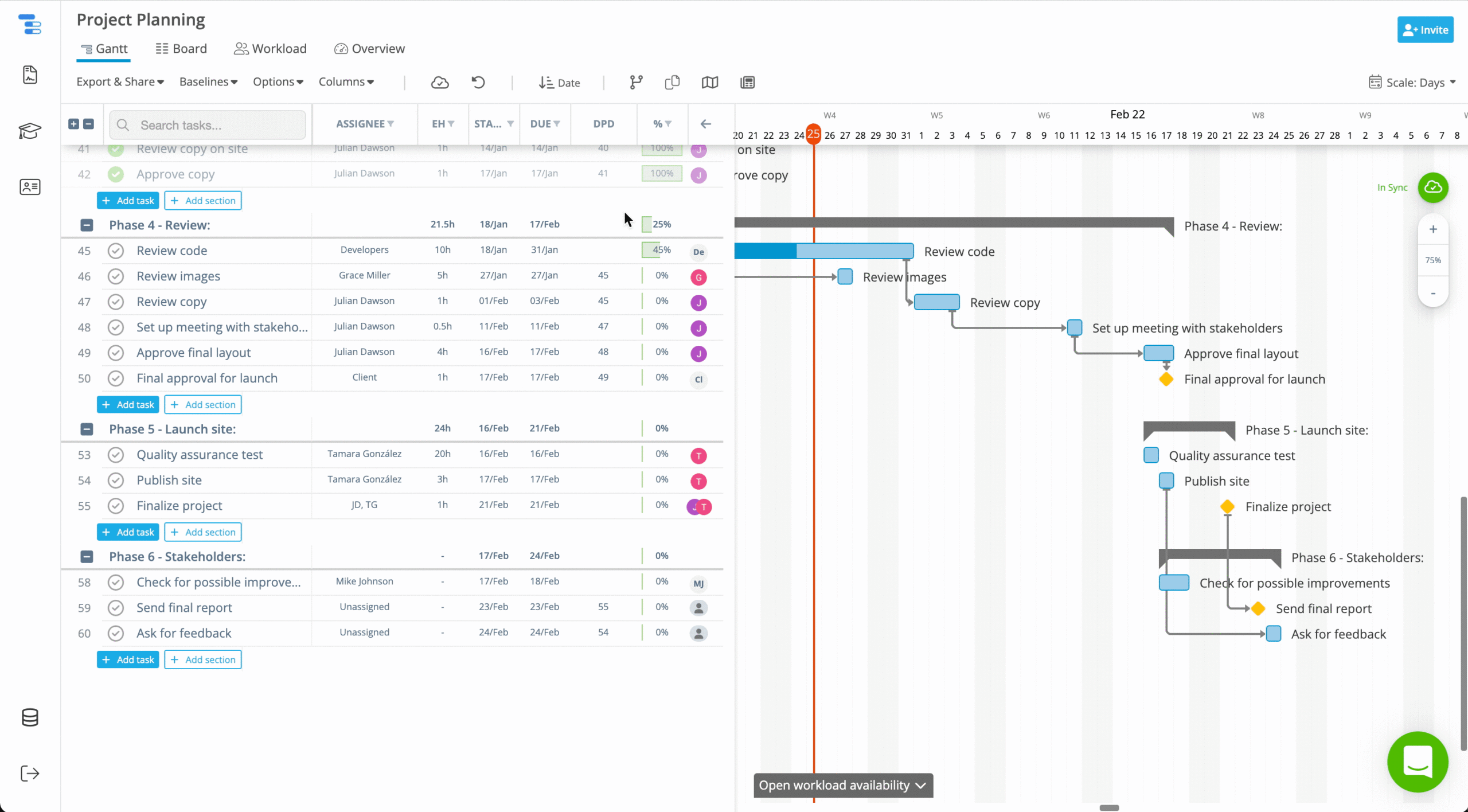This screenshot has width=1468, height=812.
Task: Open the Export & Share dropdown
Action: point(120,81)
